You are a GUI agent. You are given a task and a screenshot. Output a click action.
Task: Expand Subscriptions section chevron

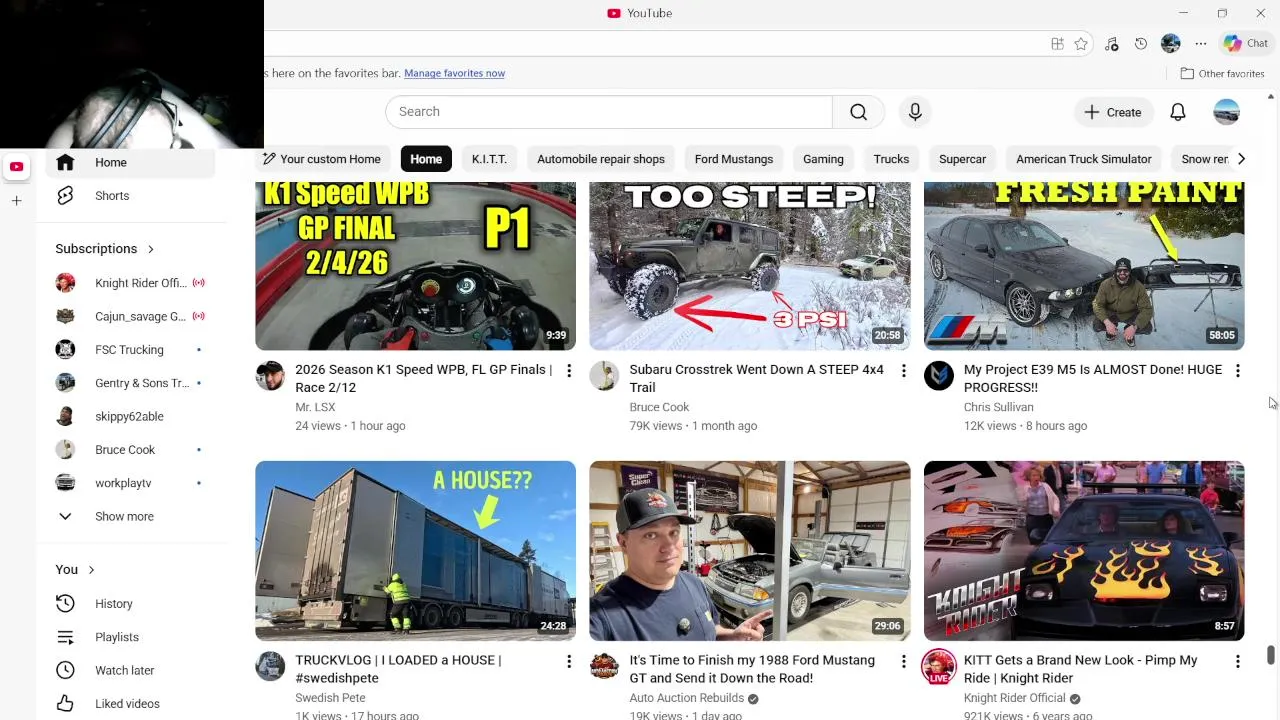point(151,249)
